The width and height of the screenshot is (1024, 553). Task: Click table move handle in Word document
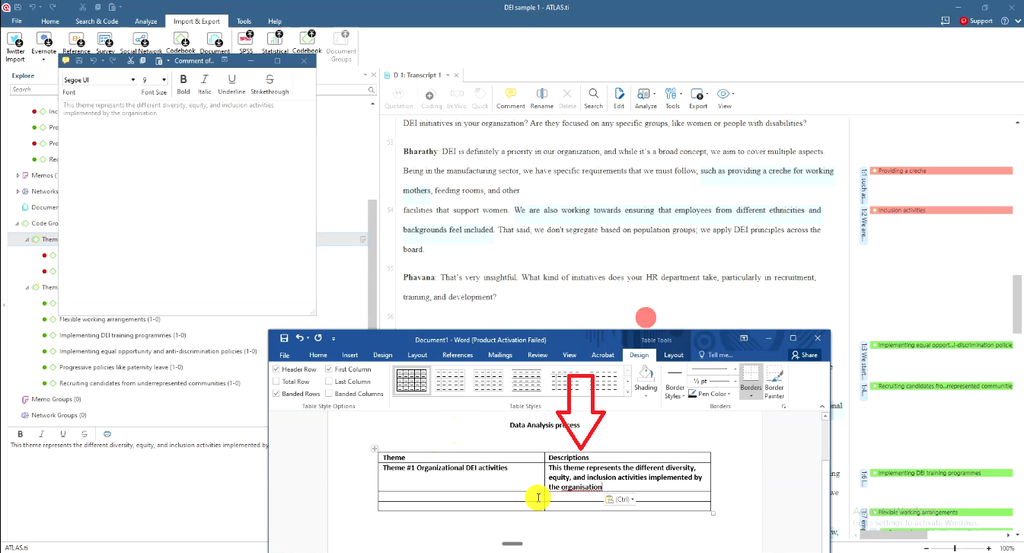374,449
